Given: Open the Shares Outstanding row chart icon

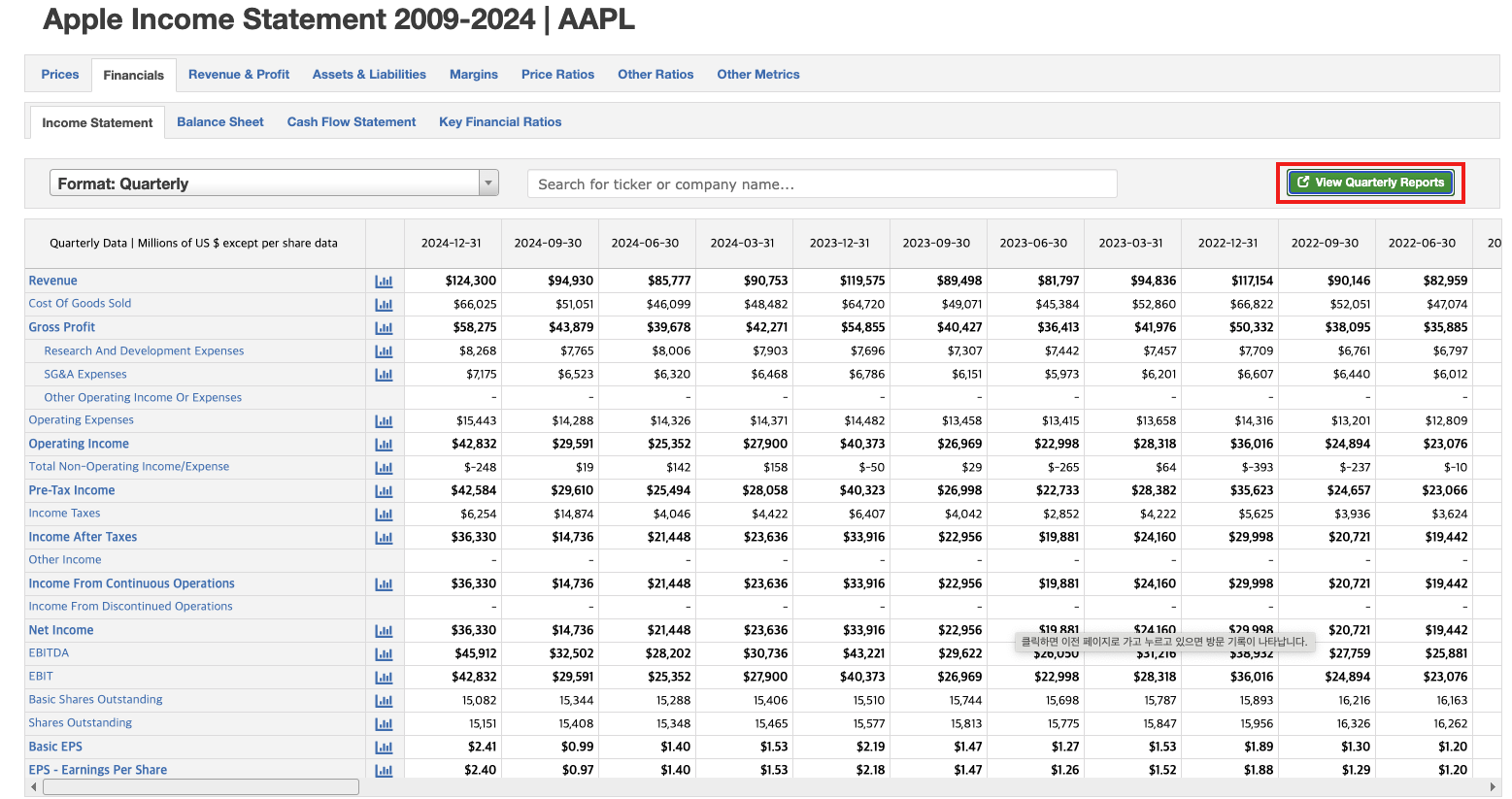Looking at the screenshot, I should [x=384, y=724].
